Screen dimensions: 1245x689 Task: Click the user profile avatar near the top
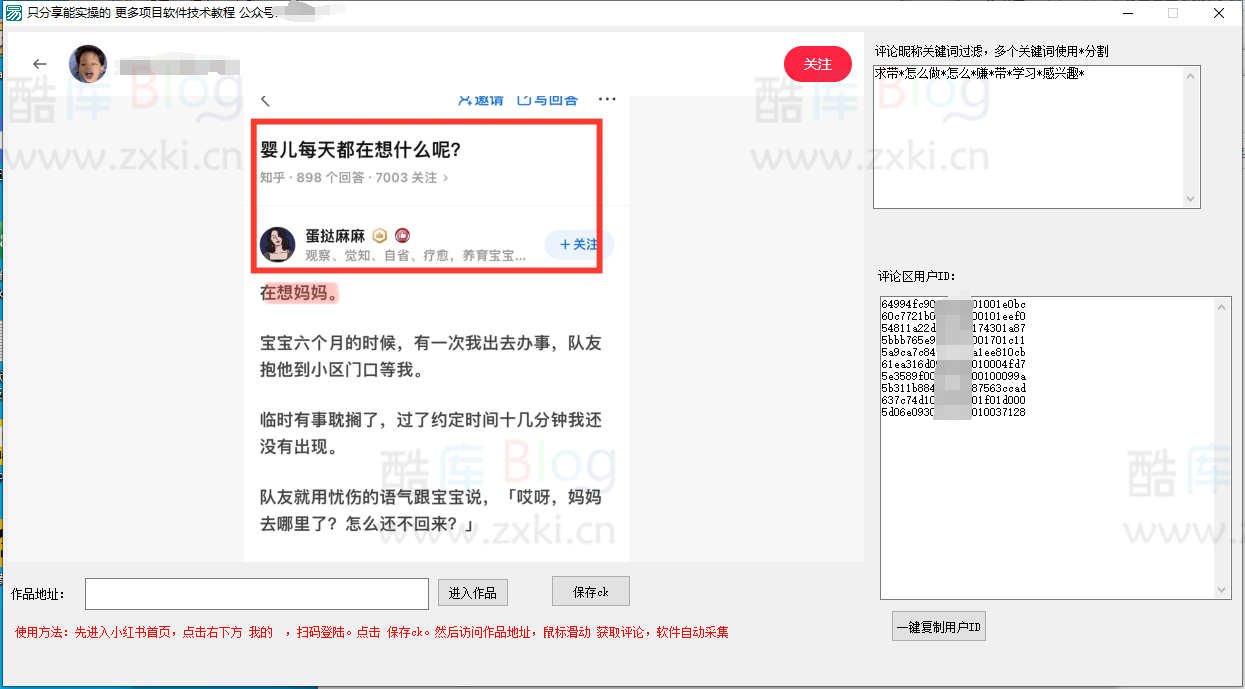[x=90, y=63]
